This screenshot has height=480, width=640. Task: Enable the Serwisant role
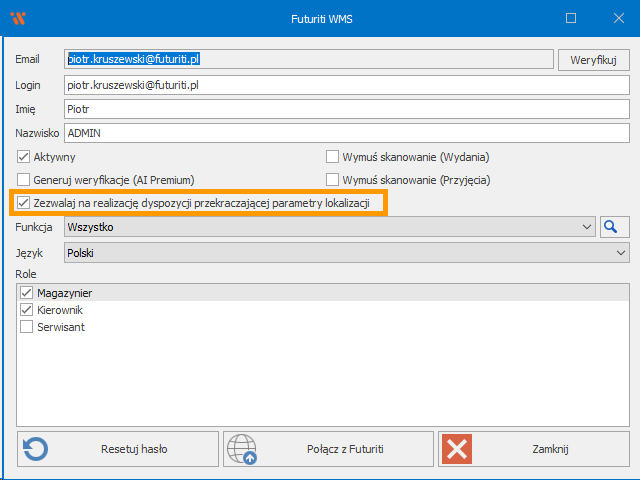27,327
